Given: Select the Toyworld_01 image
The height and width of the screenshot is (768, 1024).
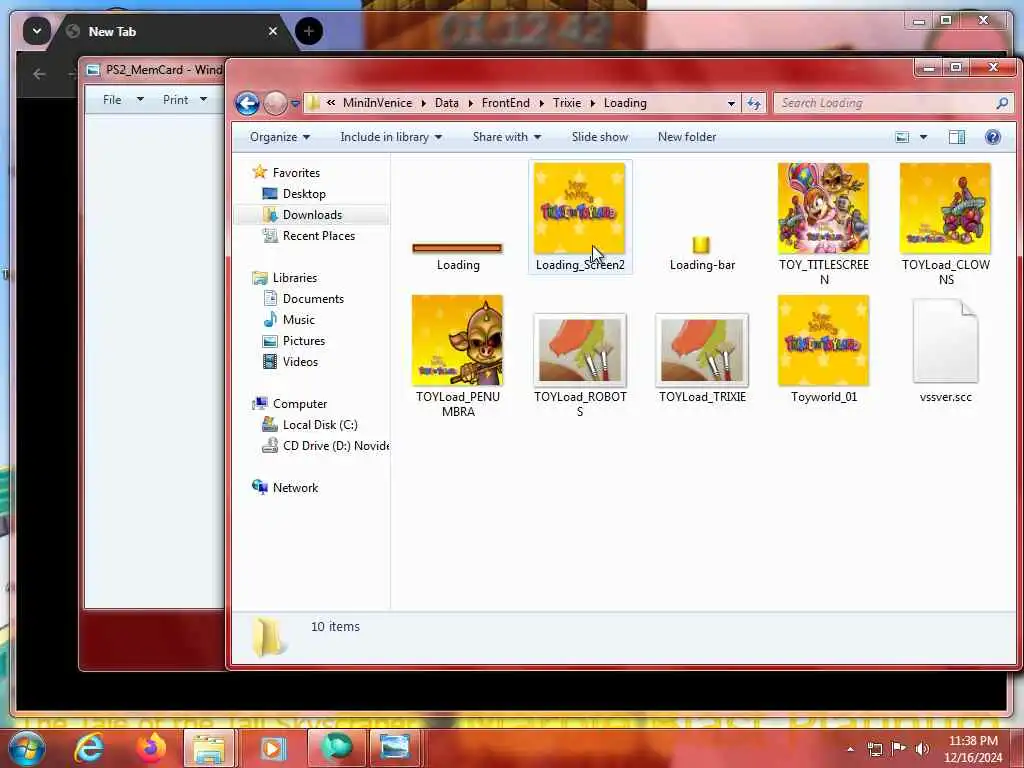Looking at the screenshot, I should tap(824, 341).
